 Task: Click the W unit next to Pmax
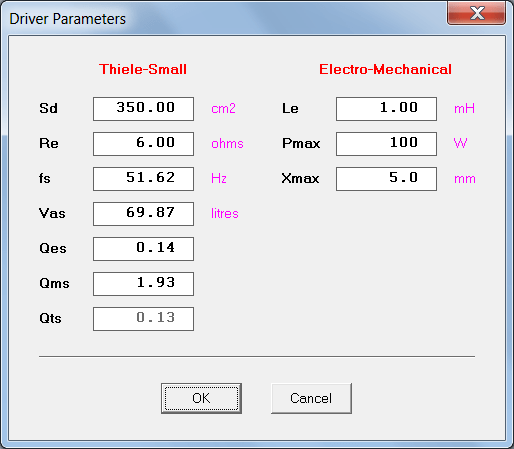point(460,143)
